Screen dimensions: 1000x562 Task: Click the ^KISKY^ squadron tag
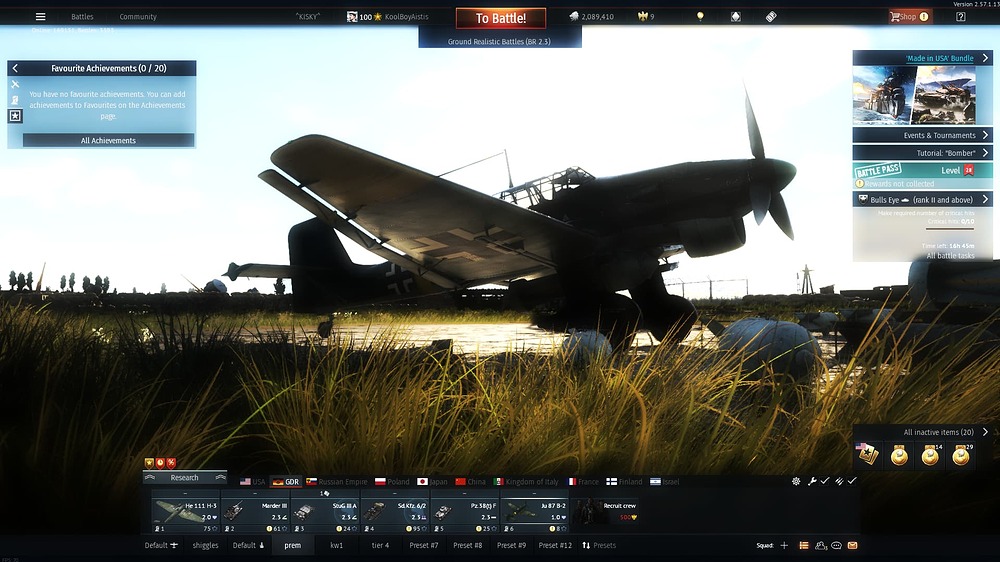[x=307, y=17]
